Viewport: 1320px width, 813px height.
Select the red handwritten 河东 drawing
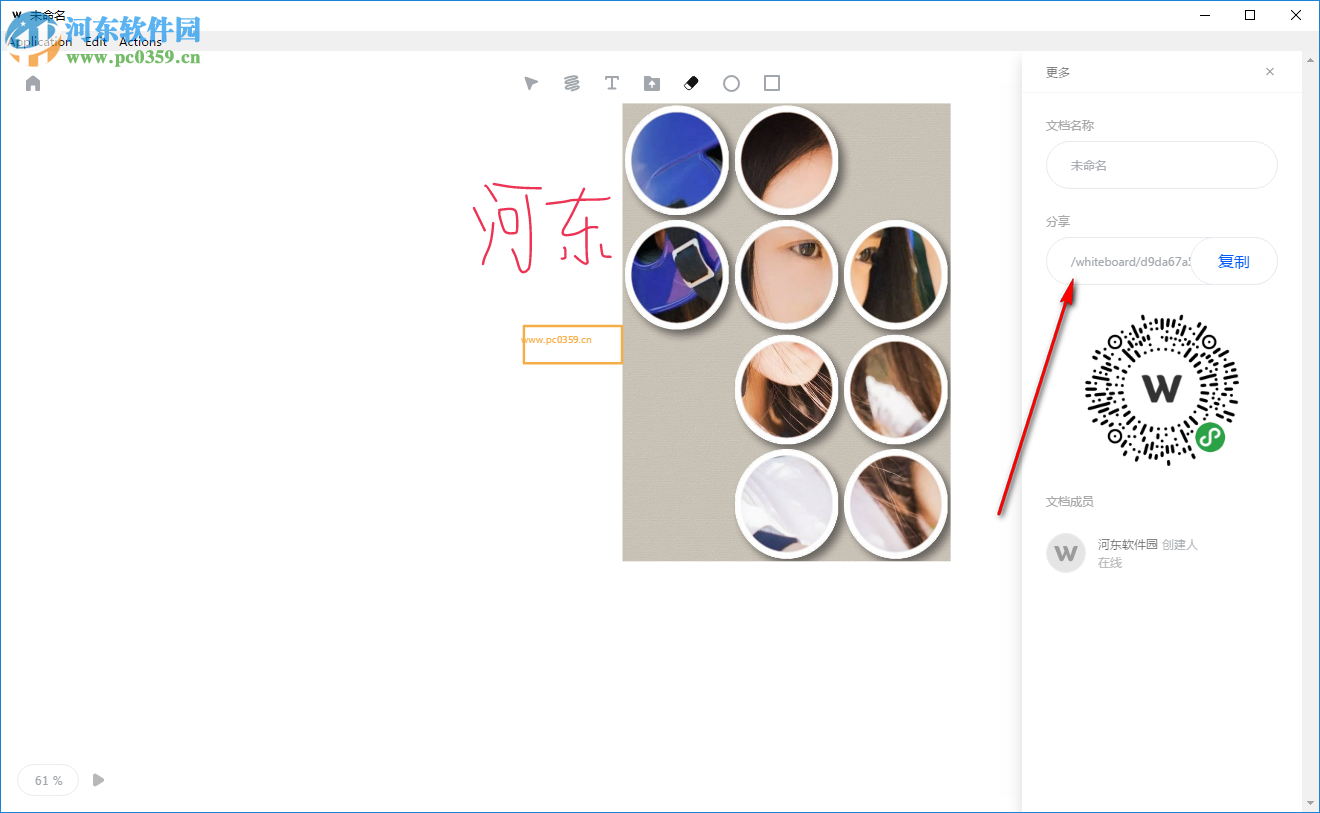[x=541, y=226]
